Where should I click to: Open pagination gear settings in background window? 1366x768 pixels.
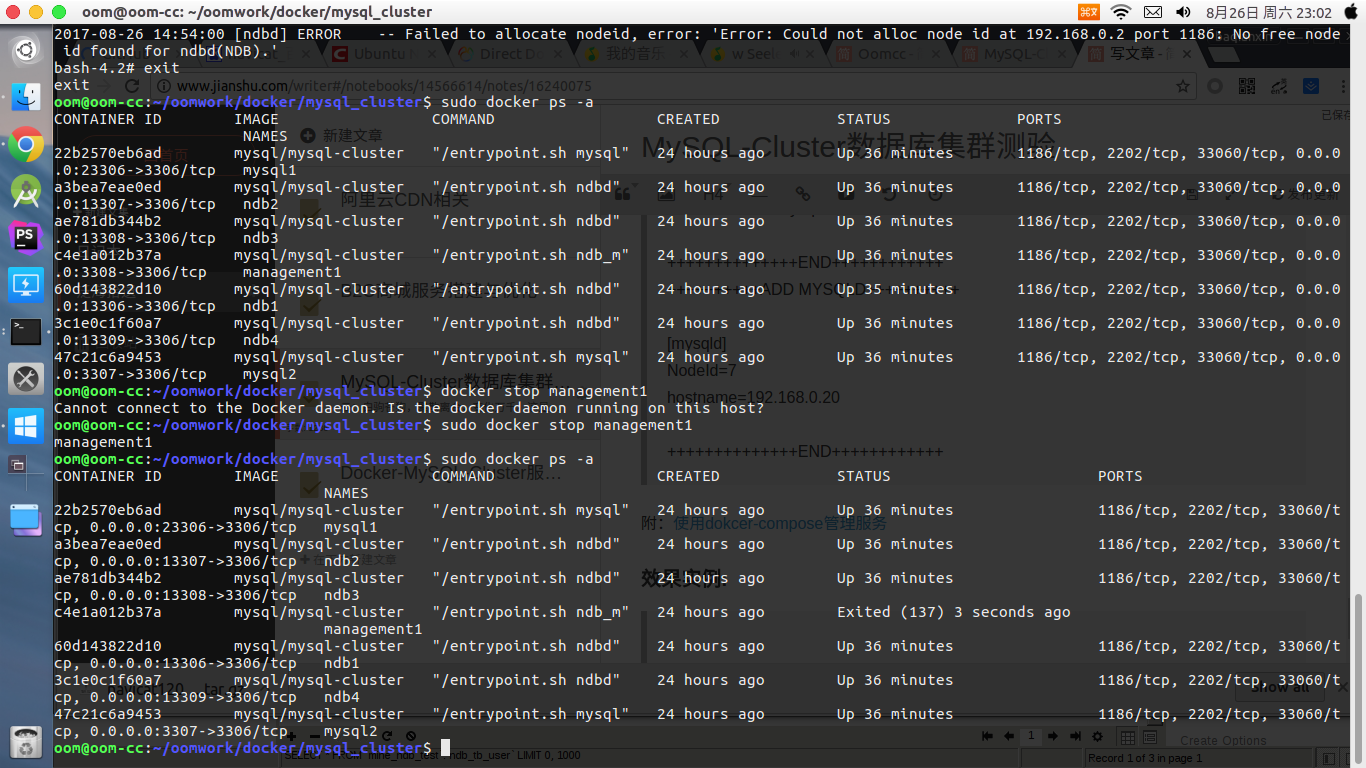point(1098,737)
